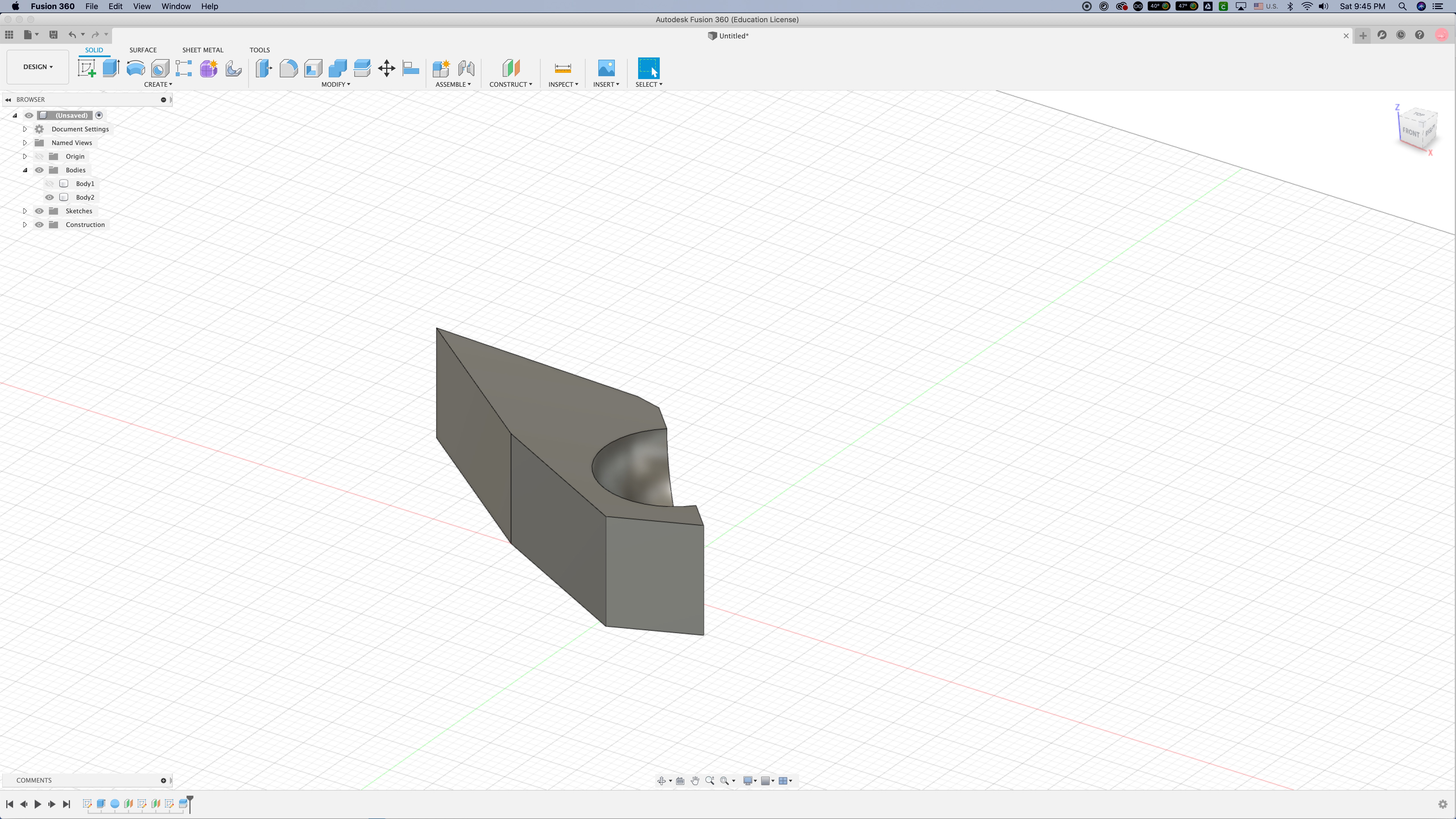Open the MODIFY dropdown menu

point(336,84)
